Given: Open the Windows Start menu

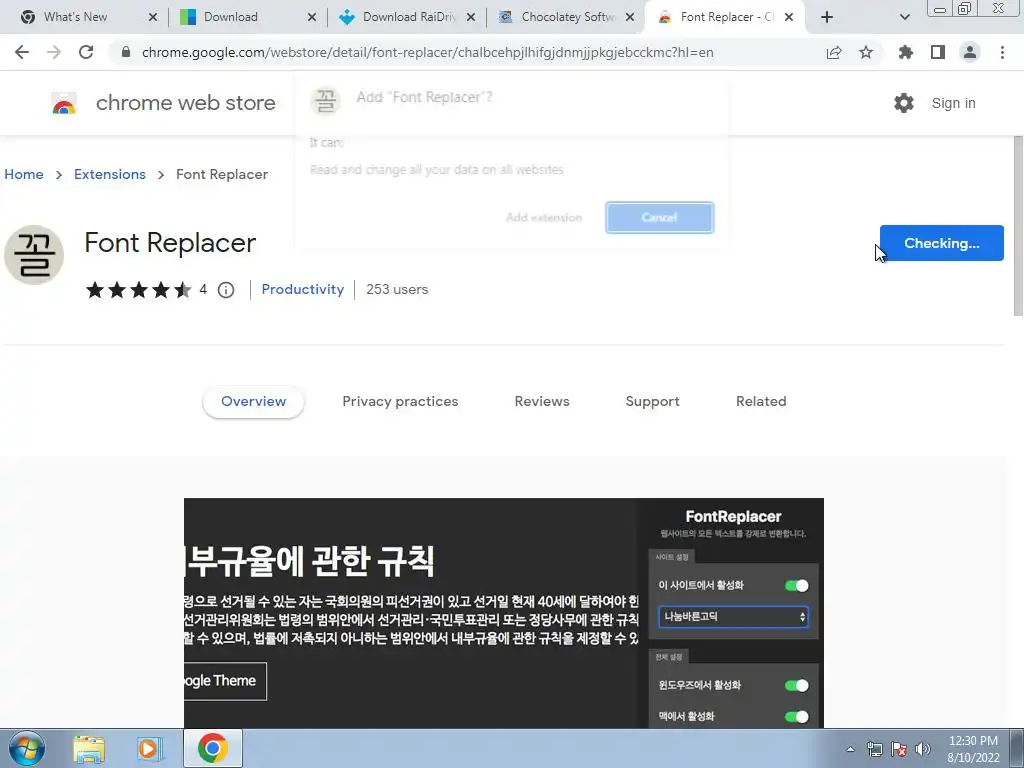Looking at the screenshot, I should (26, 748).
